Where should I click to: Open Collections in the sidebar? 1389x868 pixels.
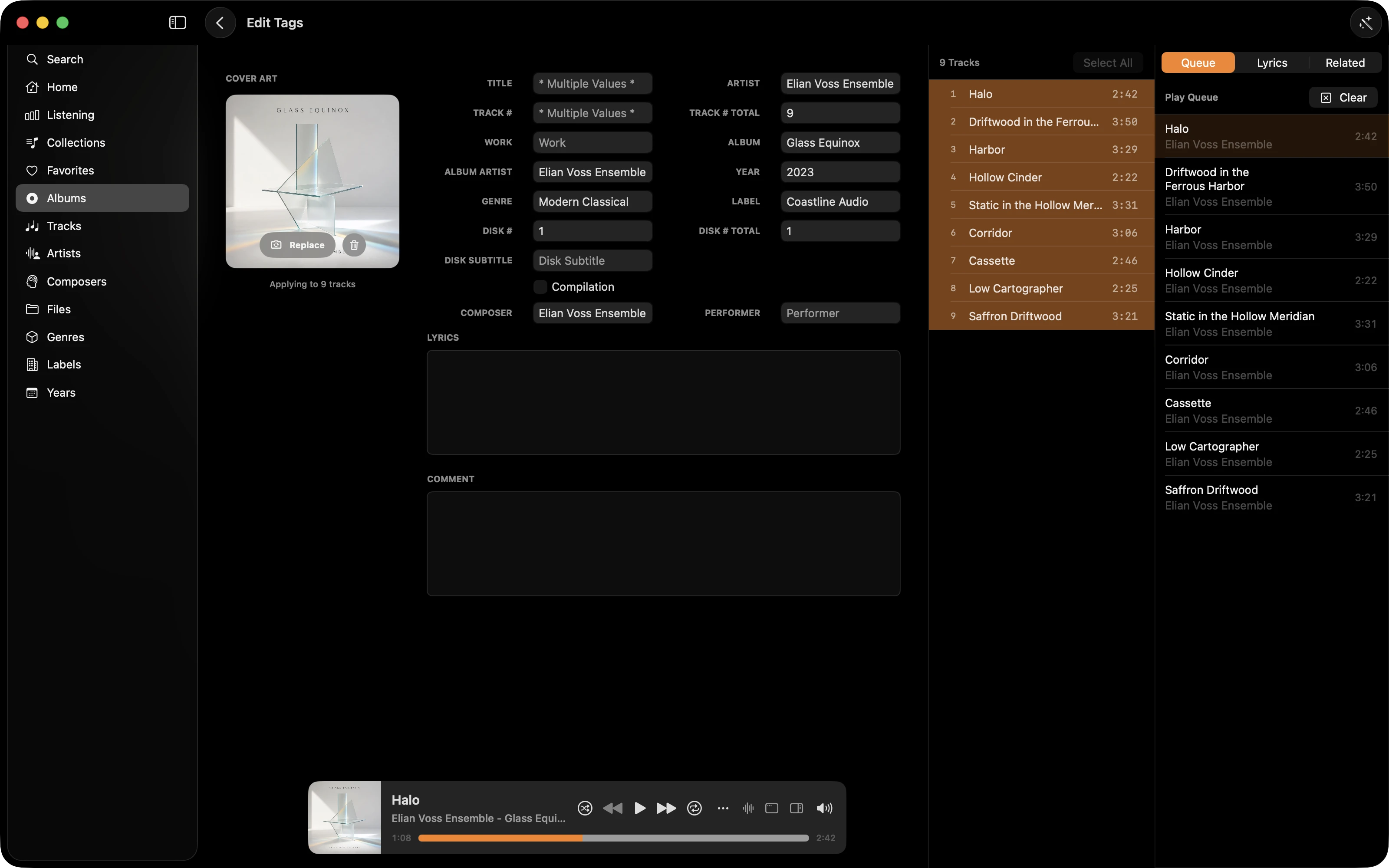pyautogui.click(x=102, y=142)
